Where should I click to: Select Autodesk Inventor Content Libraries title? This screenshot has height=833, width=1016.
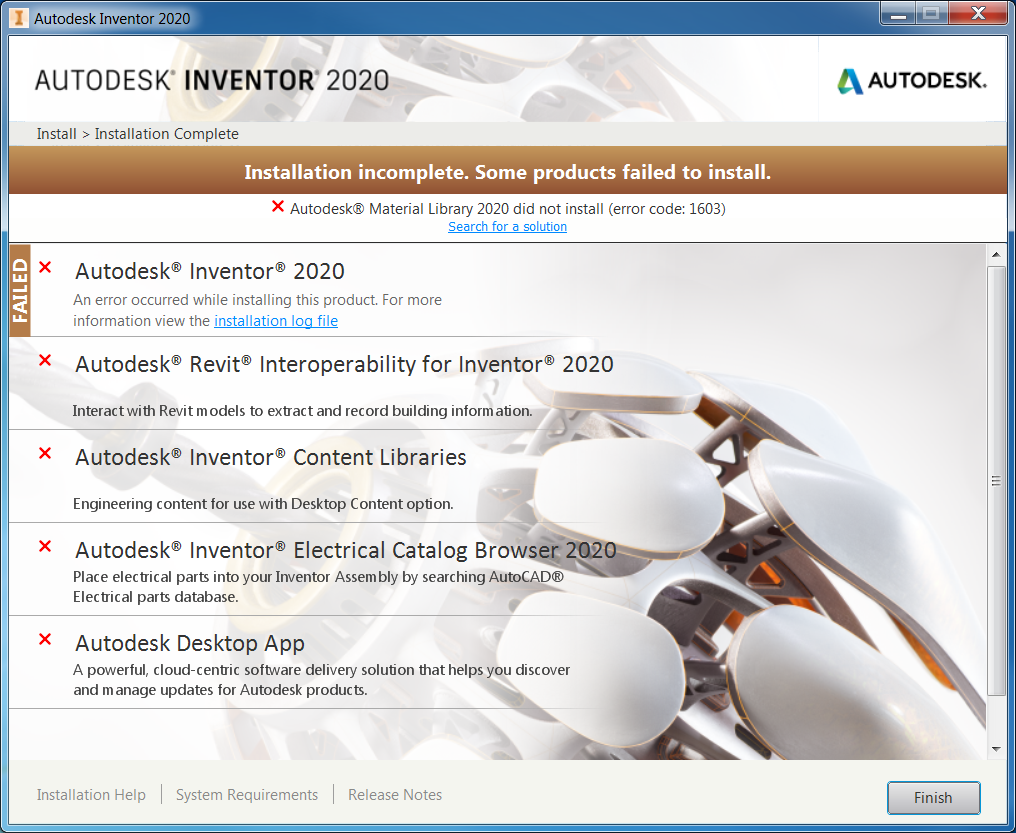(271, 457)
